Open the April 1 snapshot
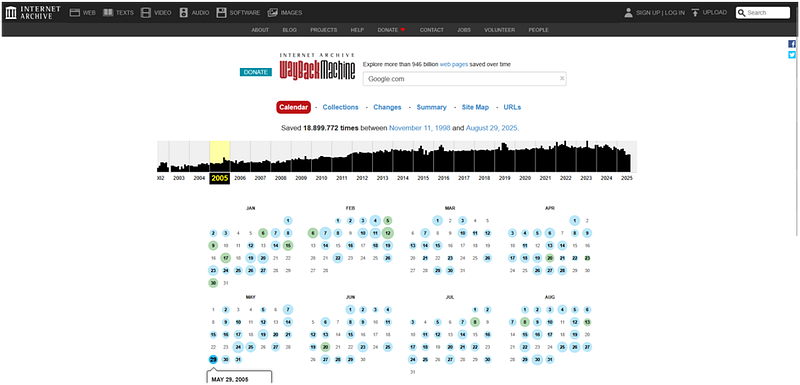The image size is (800, 385). click(x=574, y=220)
